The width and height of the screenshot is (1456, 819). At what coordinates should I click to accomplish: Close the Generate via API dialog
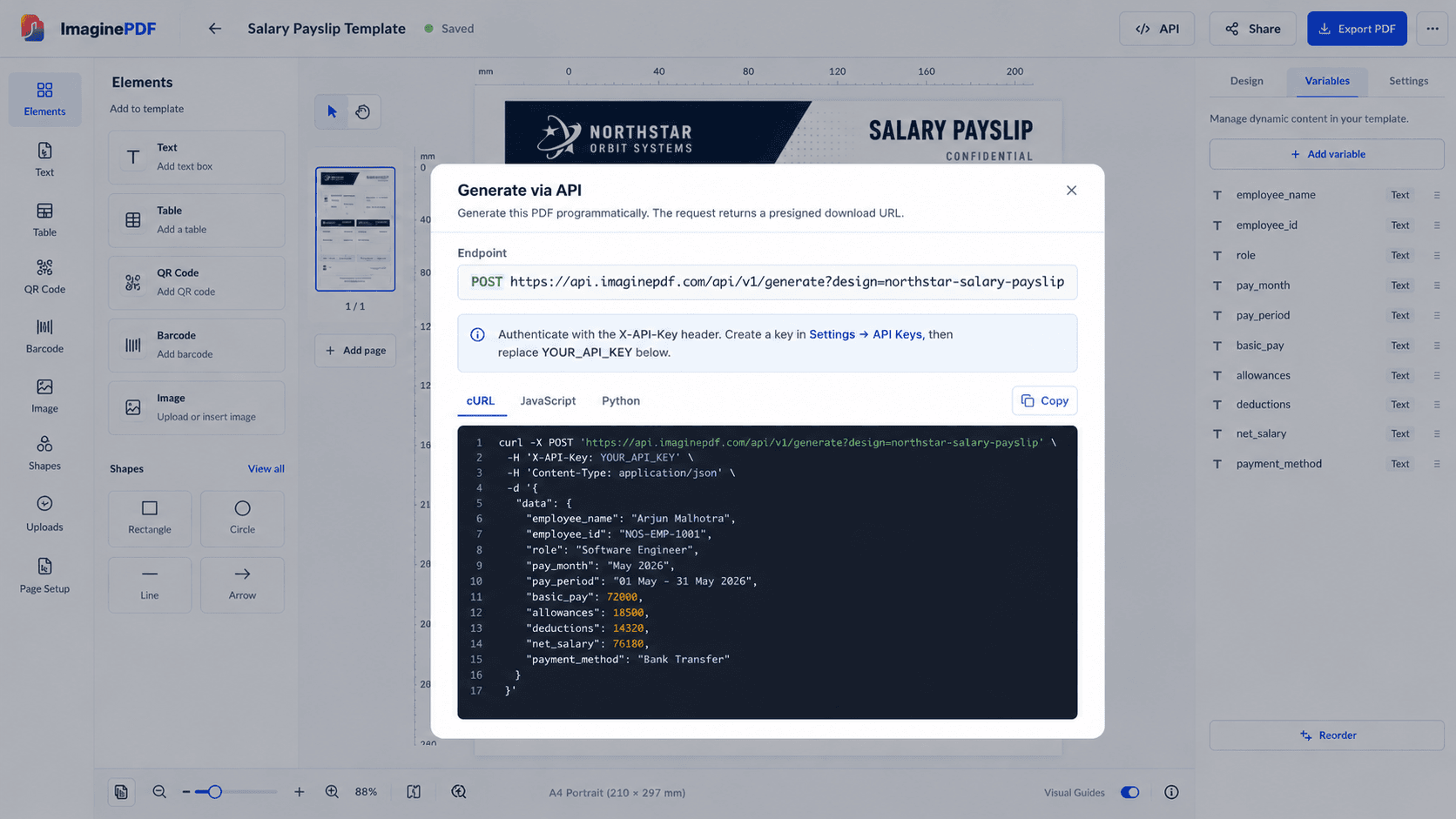click(x=1071, y=191)
